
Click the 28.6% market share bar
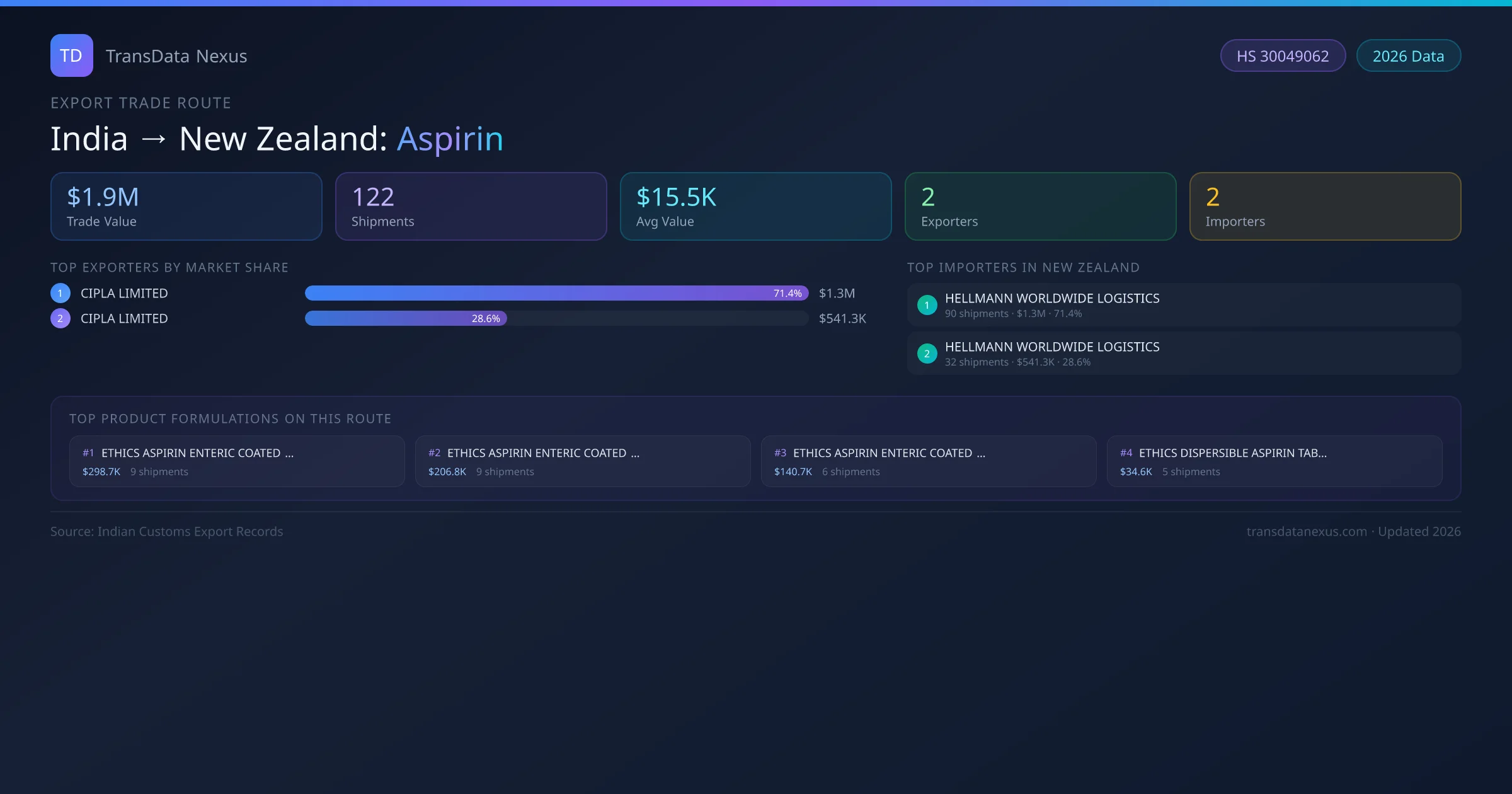point(406,318)
